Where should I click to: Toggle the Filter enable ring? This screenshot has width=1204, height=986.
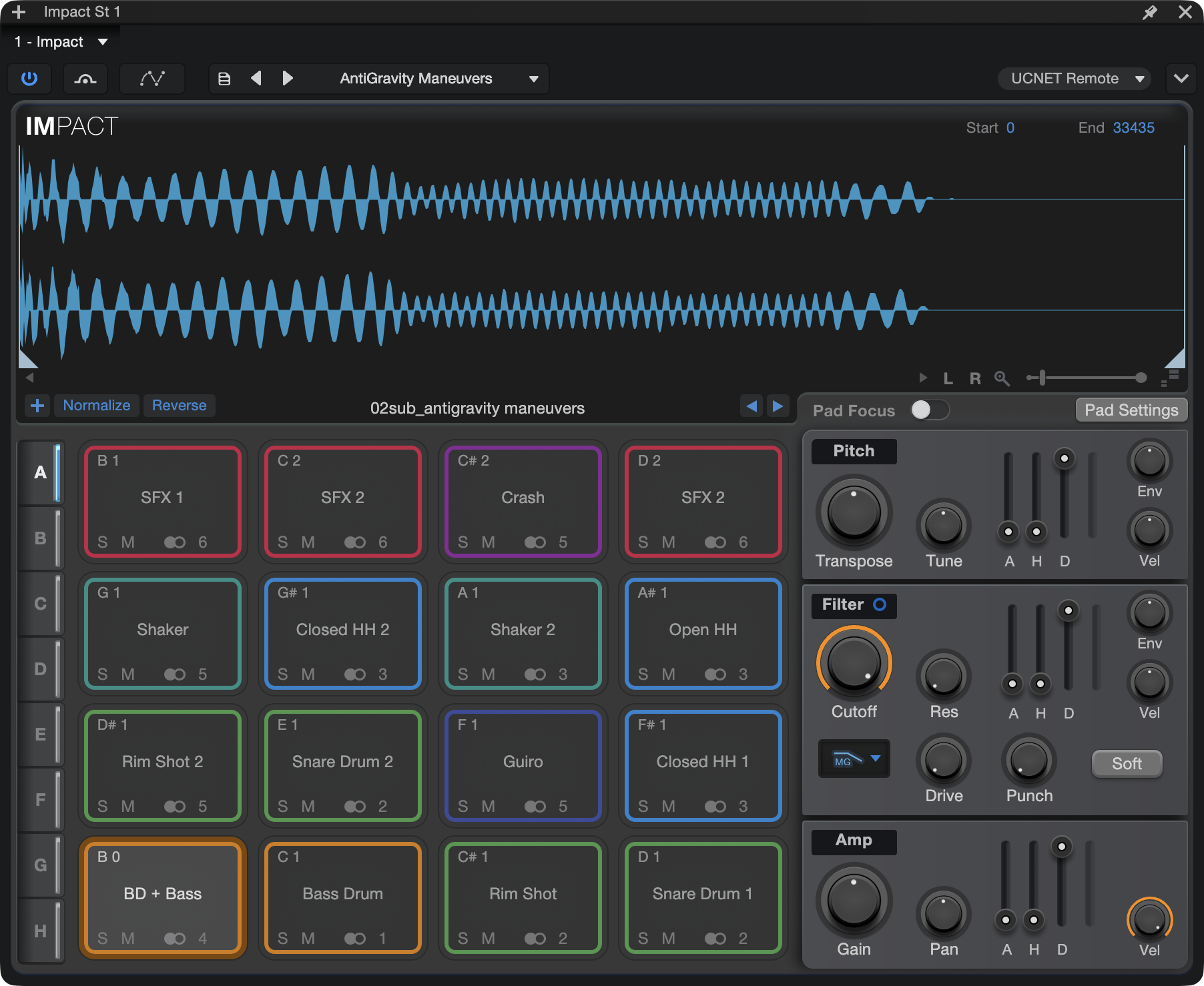click(880, 604)
